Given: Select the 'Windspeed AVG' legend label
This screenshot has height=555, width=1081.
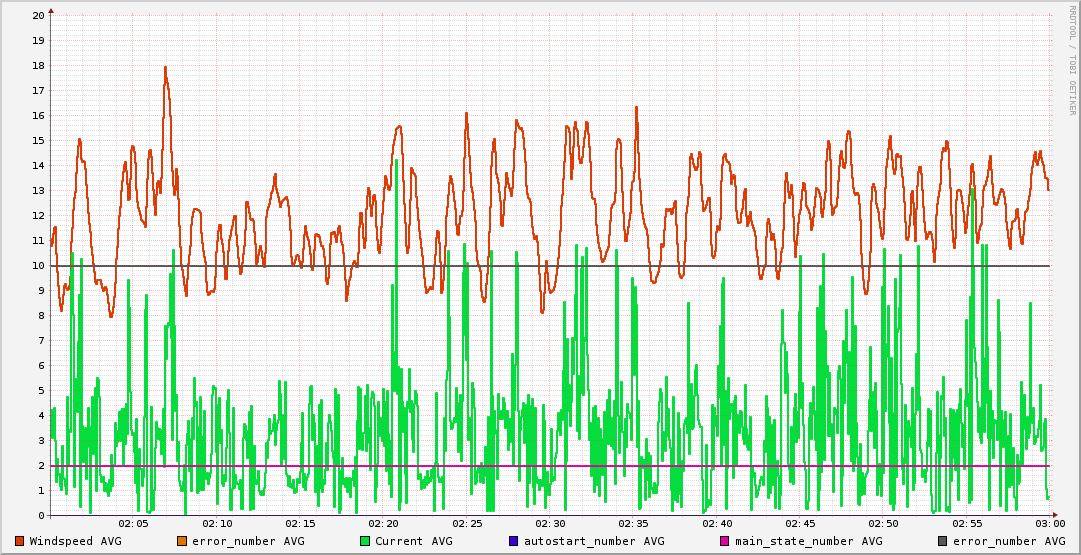Looking at the screenshot, I should click(x=75, y=541).
